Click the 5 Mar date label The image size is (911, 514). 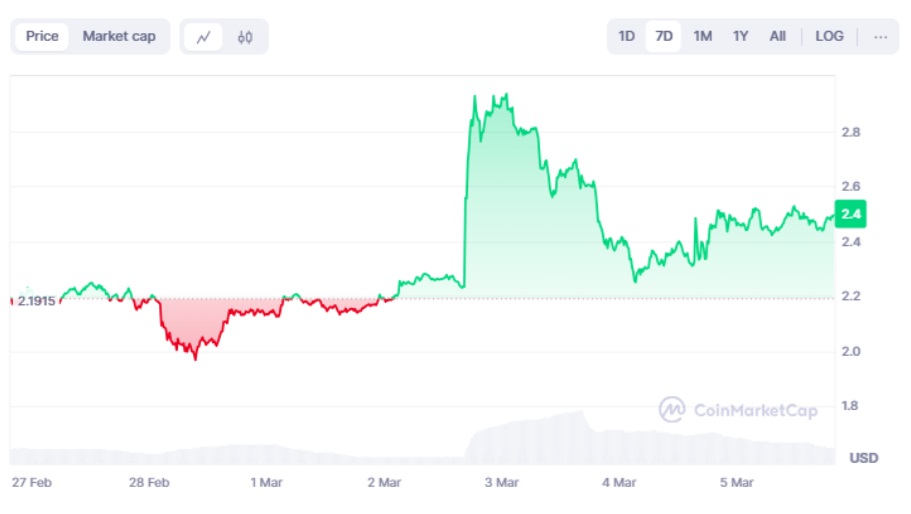click(x=737, y=482)
